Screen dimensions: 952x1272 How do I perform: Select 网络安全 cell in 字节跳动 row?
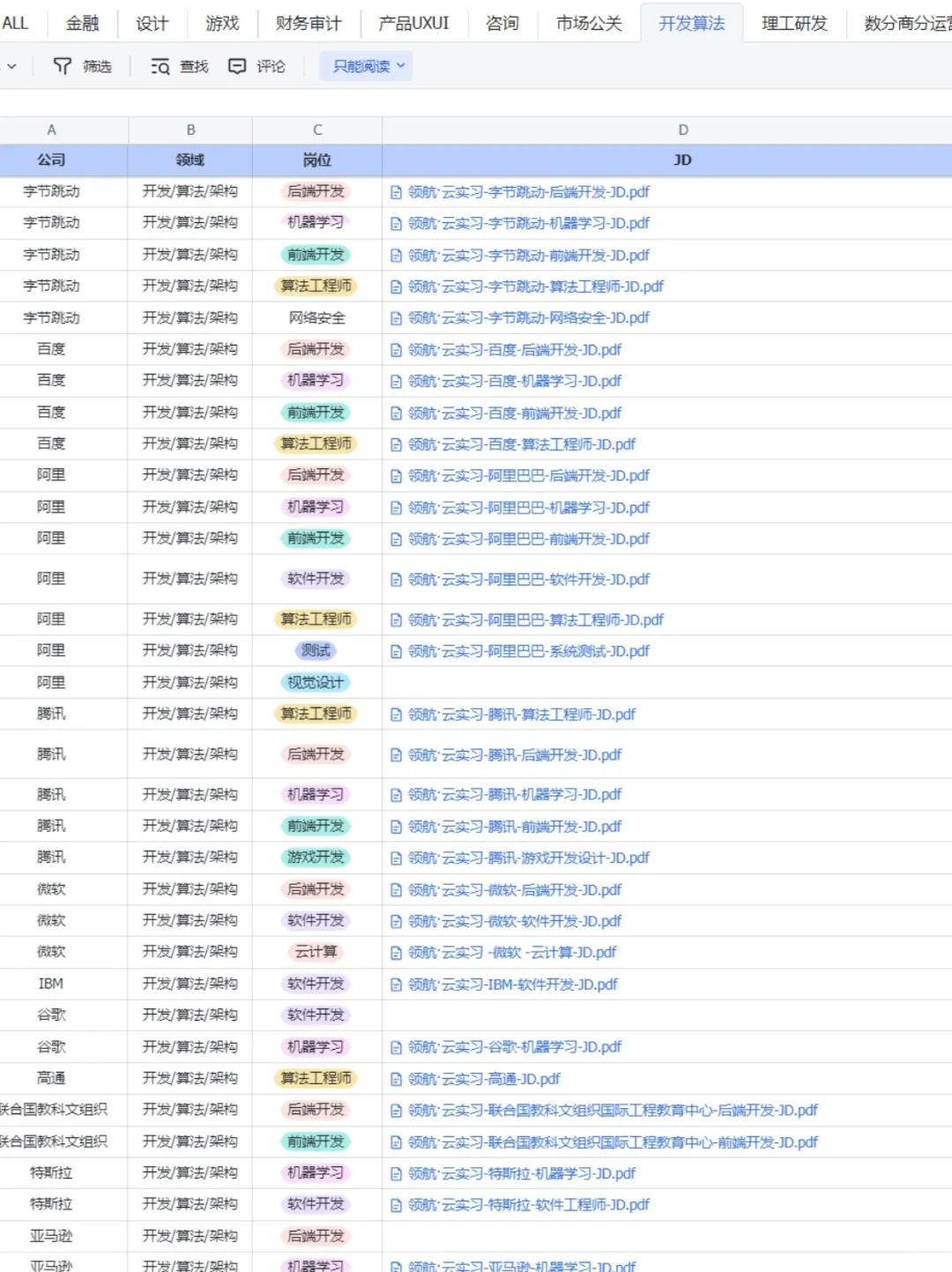[x=317, y=317]
